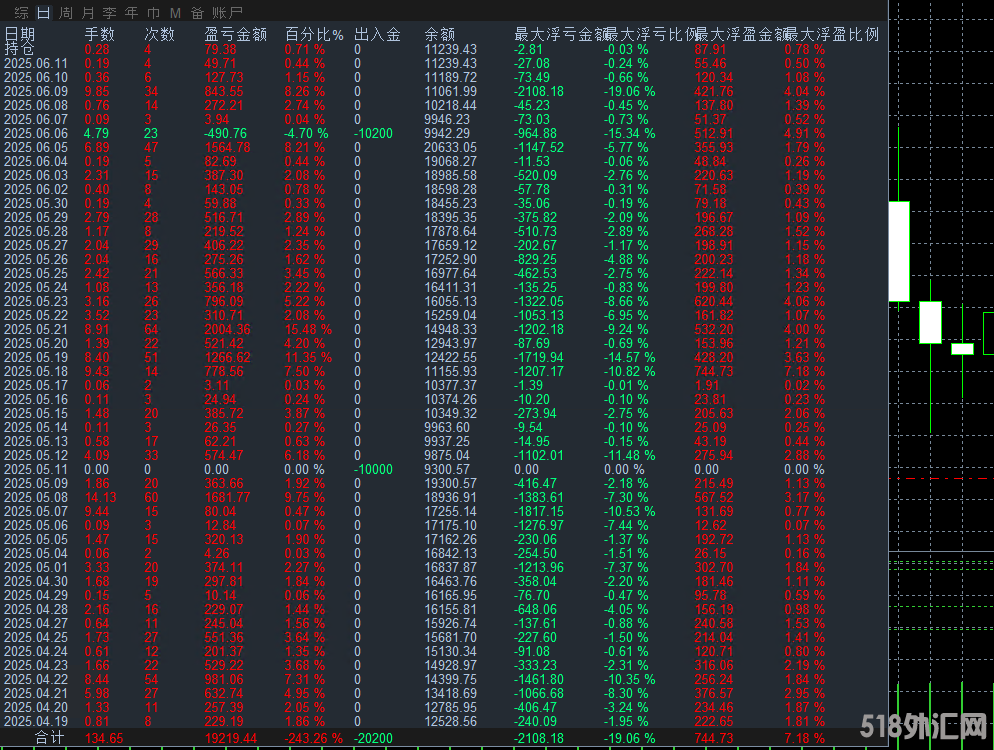The image size is (994, 750).
Task: Select the 2025.06.06 row date
Action: (x=36, y=133)
